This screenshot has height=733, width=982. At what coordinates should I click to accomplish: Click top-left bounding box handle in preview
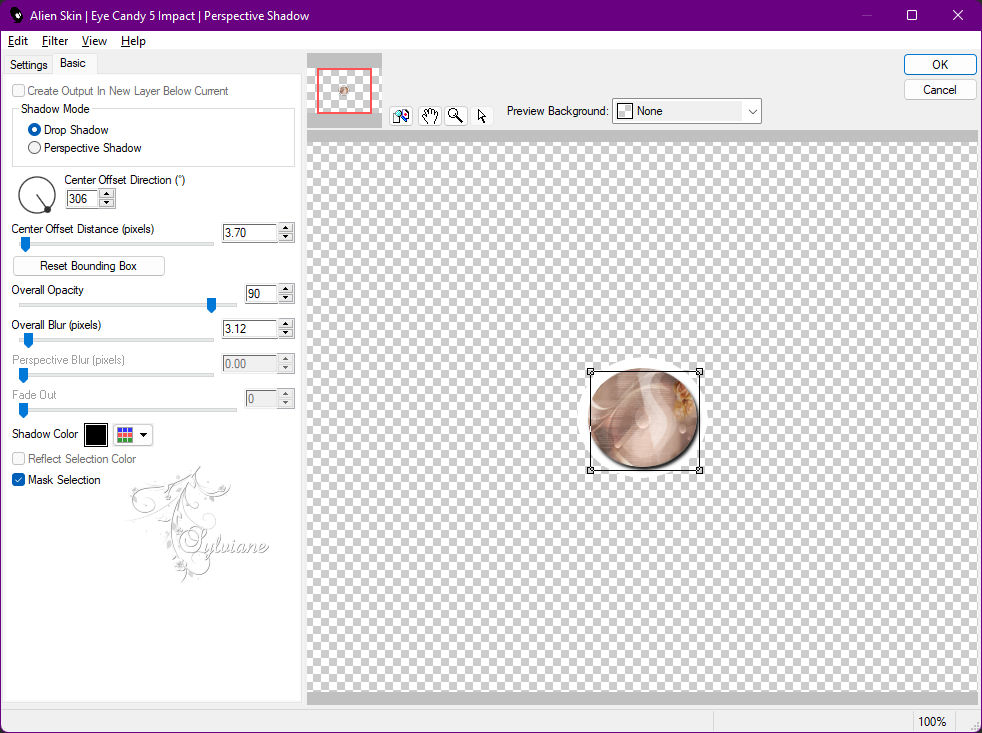[x=591, y=372]
